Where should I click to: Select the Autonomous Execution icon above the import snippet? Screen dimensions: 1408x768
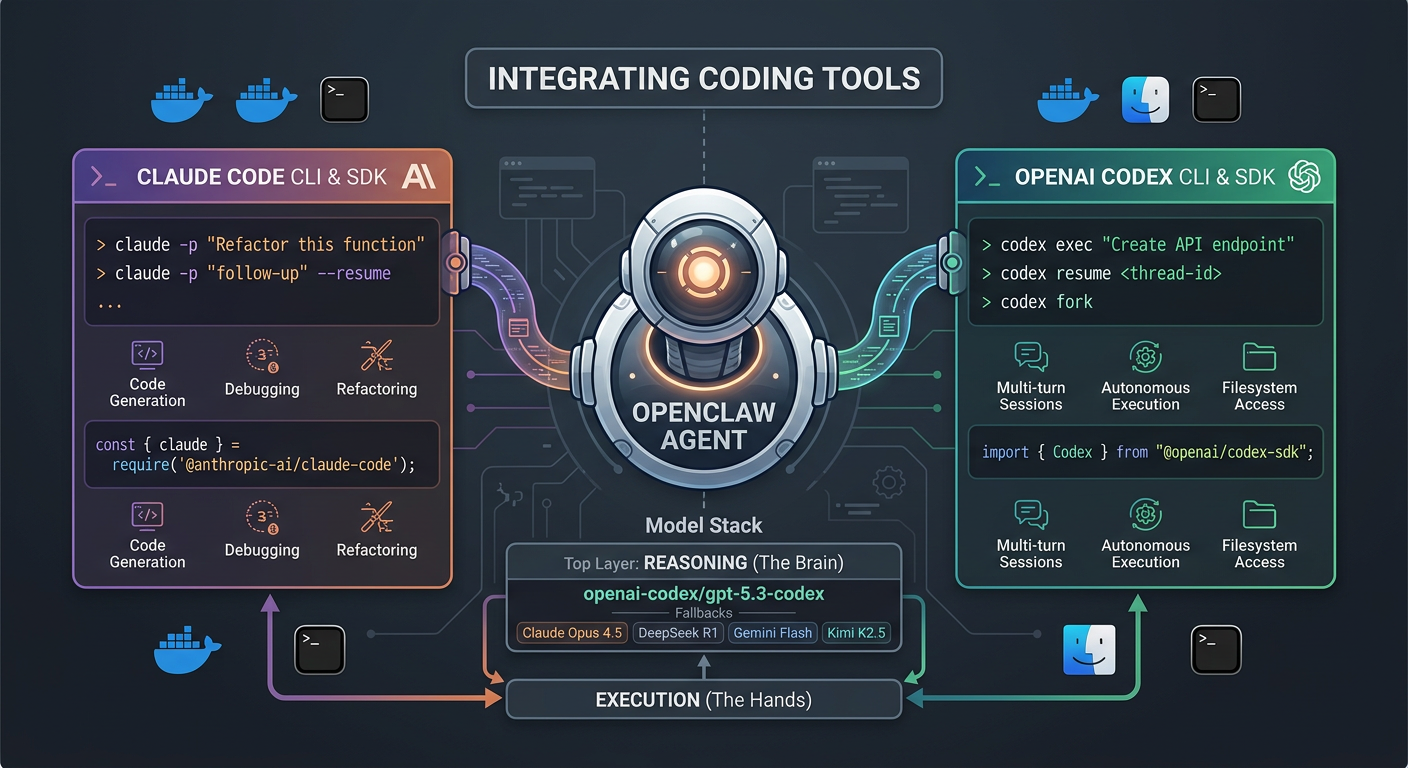pos(1145,356)
